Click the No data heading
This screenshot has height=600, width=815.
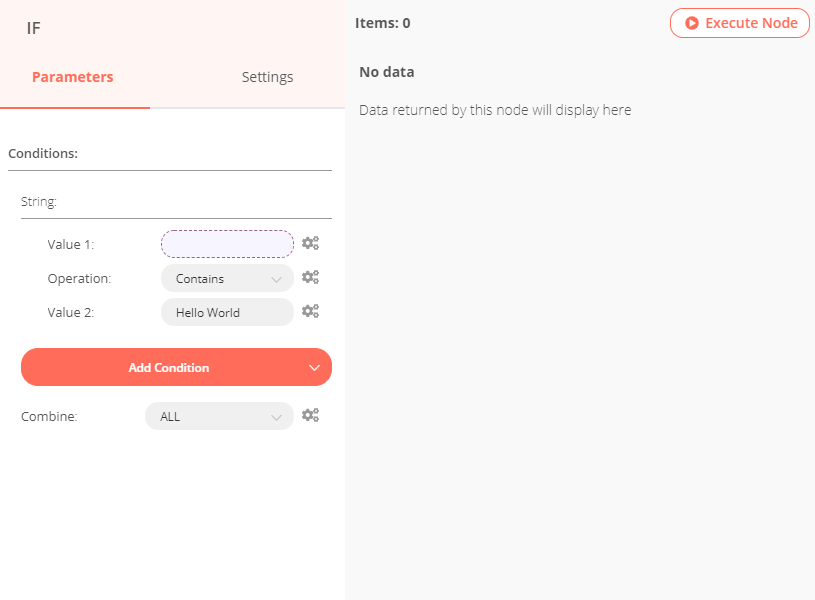(386, 72)
